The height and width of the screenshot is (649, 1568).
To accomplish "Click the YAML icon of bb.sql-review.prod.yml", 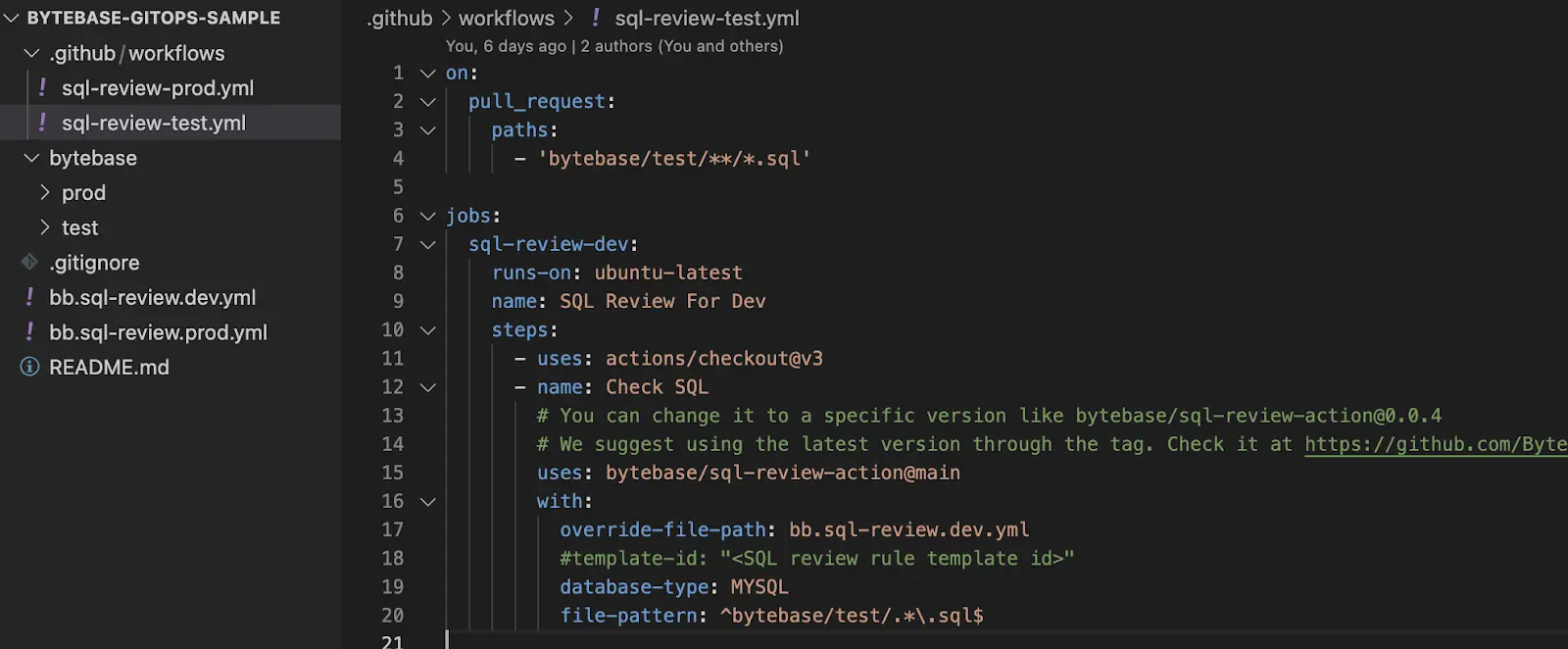I will [x=29, y=332].
